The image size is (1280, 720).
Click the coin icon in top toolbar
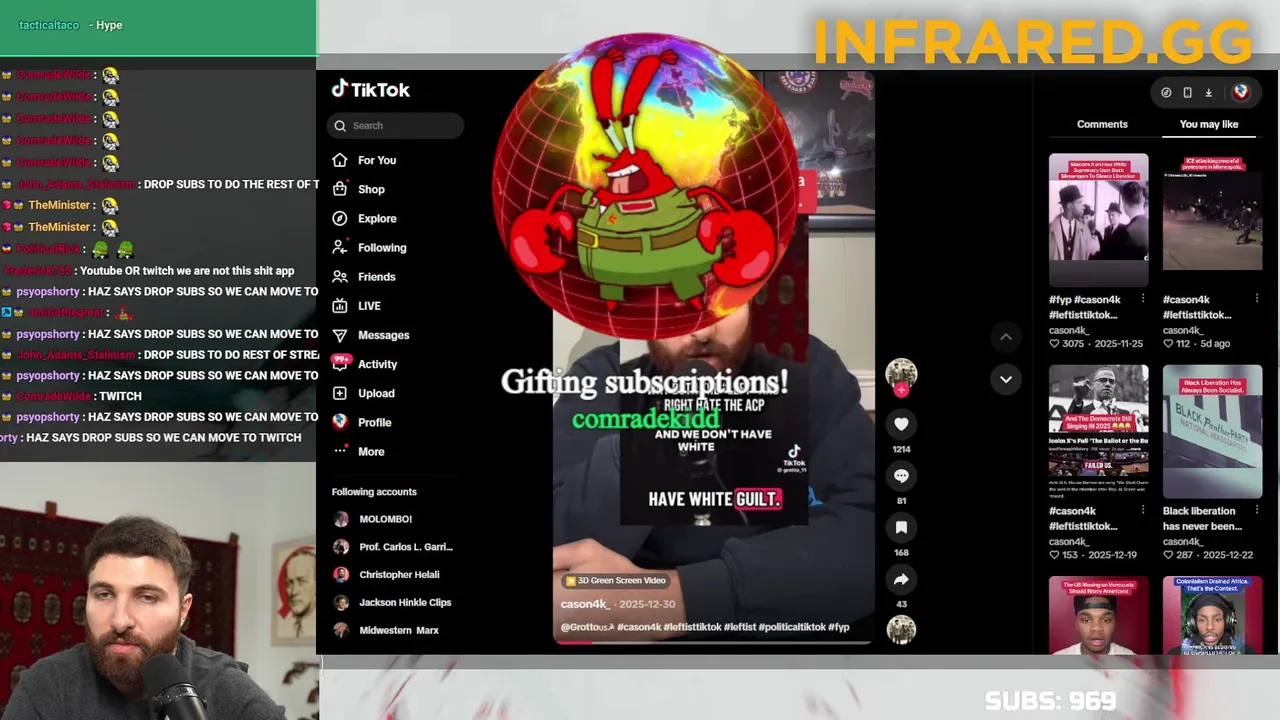coord(1166,92)
